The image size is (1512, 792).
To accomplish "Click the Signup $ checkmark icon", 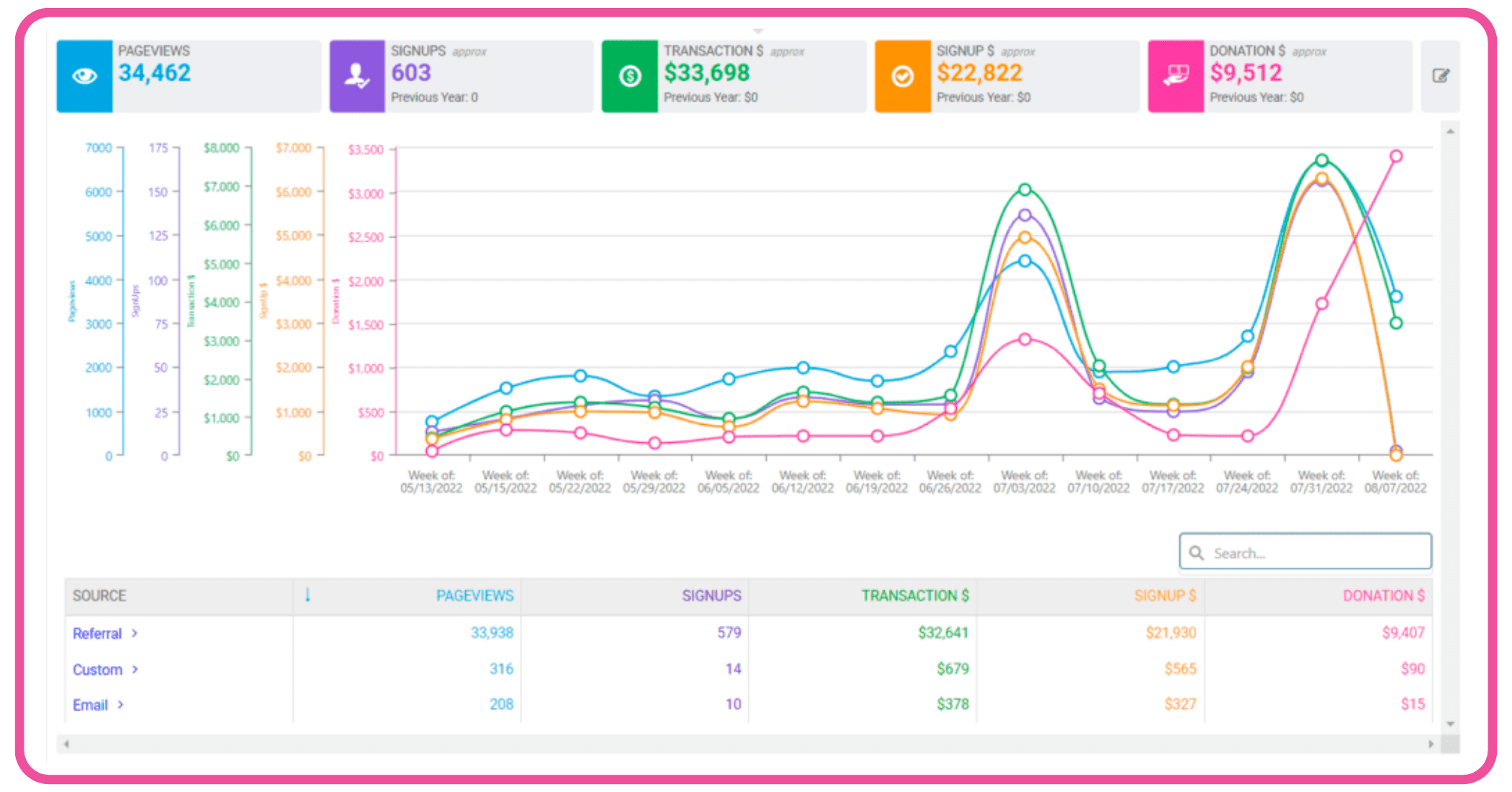I will click(x=904, y=74).
